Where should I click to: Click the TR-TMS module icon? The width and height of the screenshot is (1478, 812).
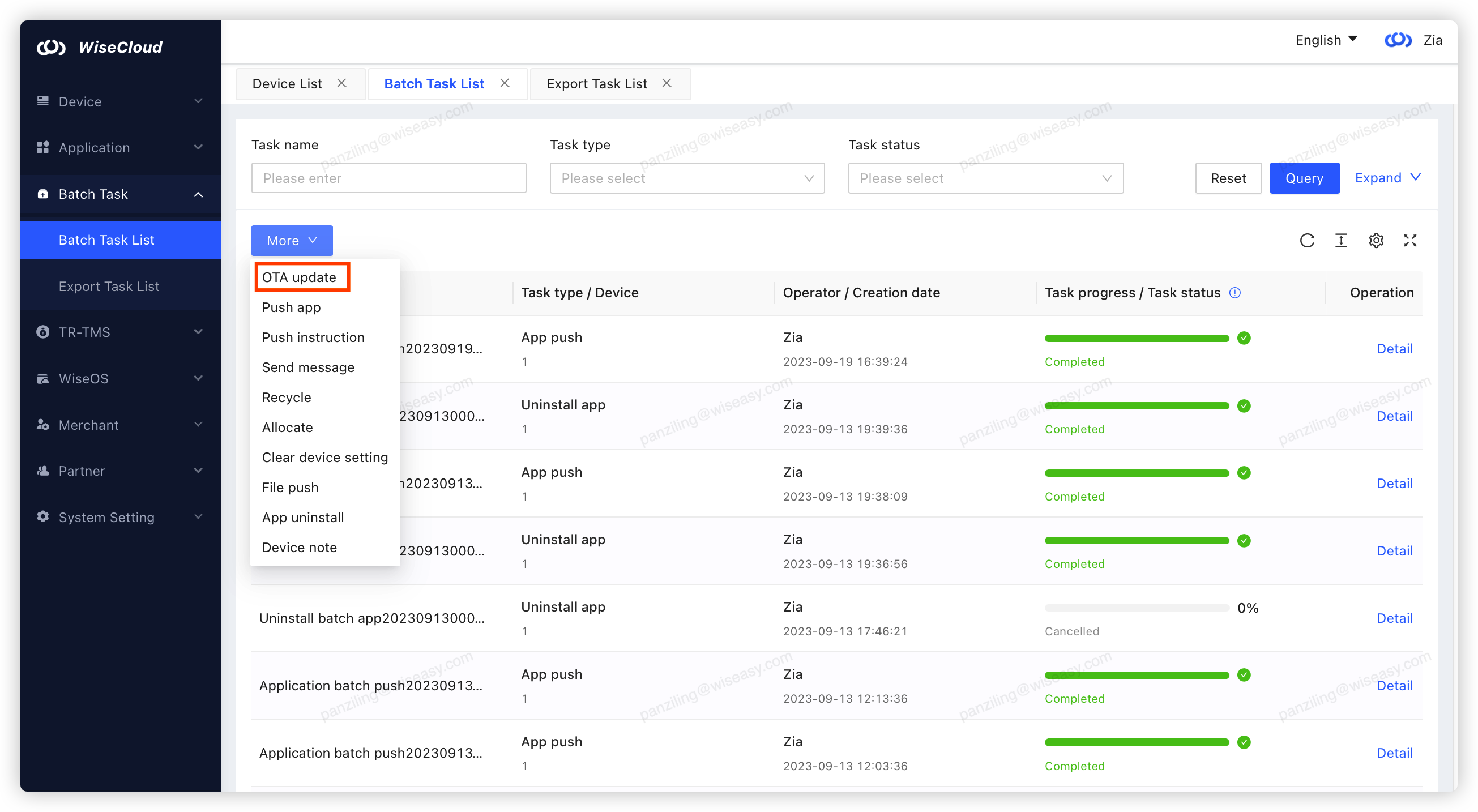point(42,332)
